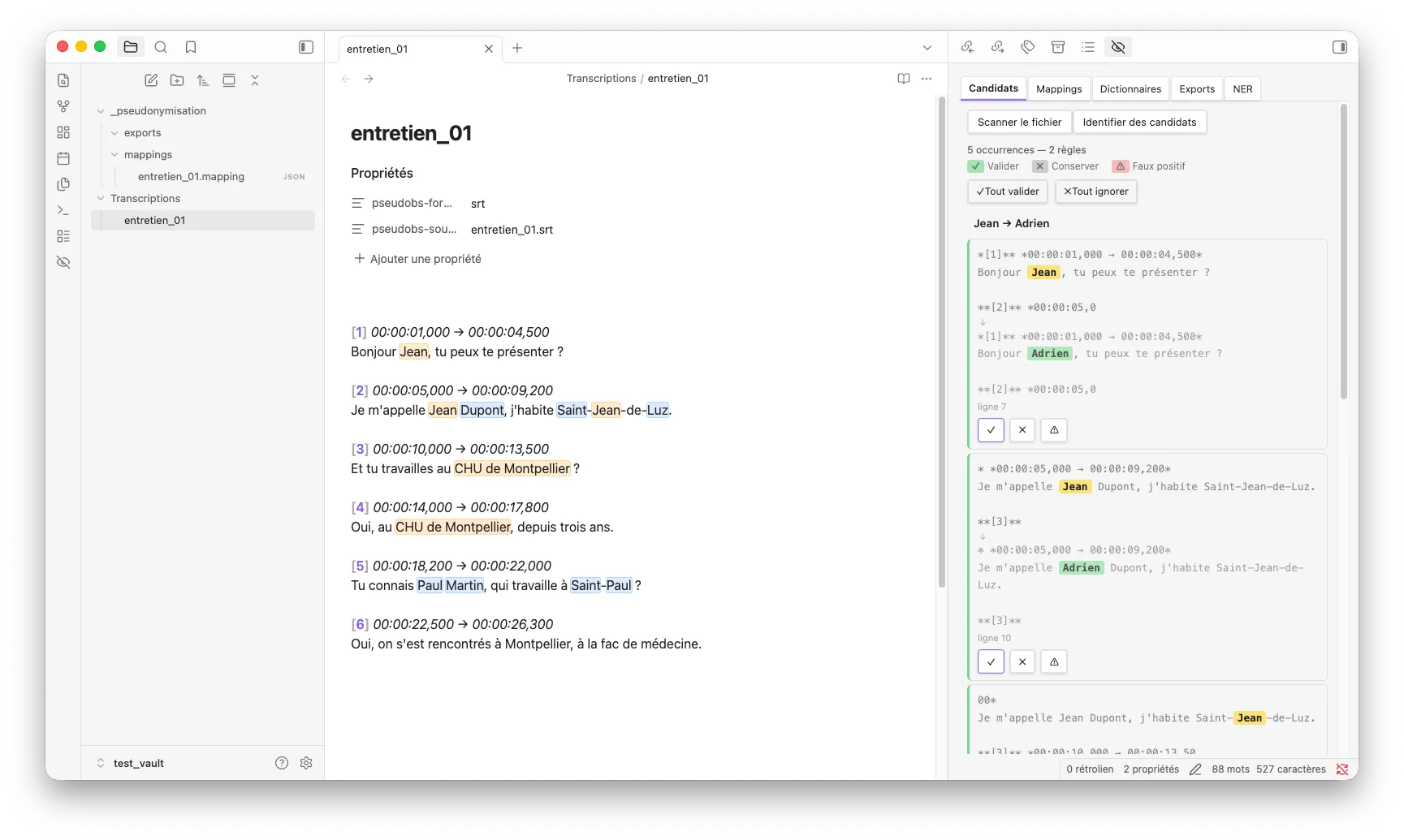Click the Candidats panel scrollbar
1404x840 pixels.
(1344, 252)
